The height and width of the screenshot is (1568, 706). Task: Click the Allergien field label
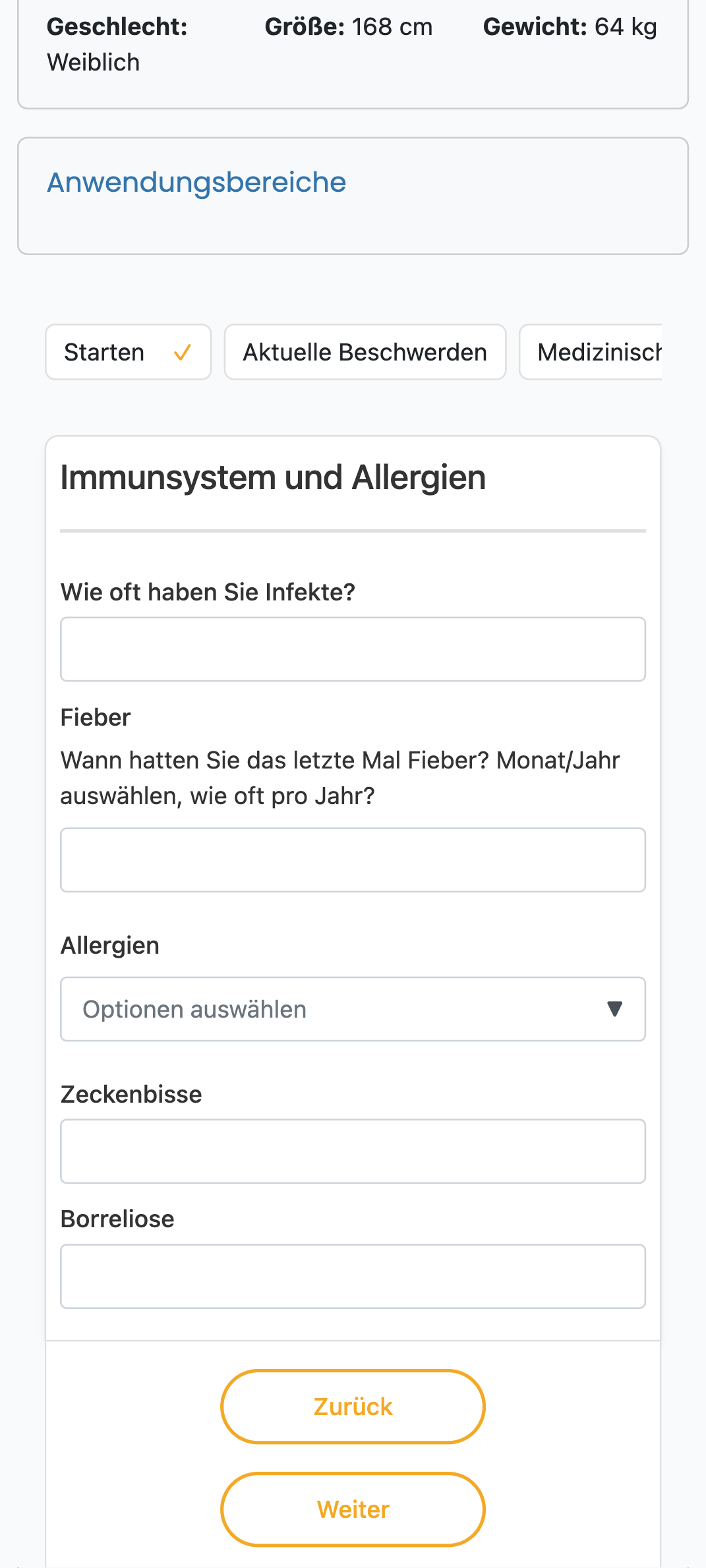click(x=110, y=946)
